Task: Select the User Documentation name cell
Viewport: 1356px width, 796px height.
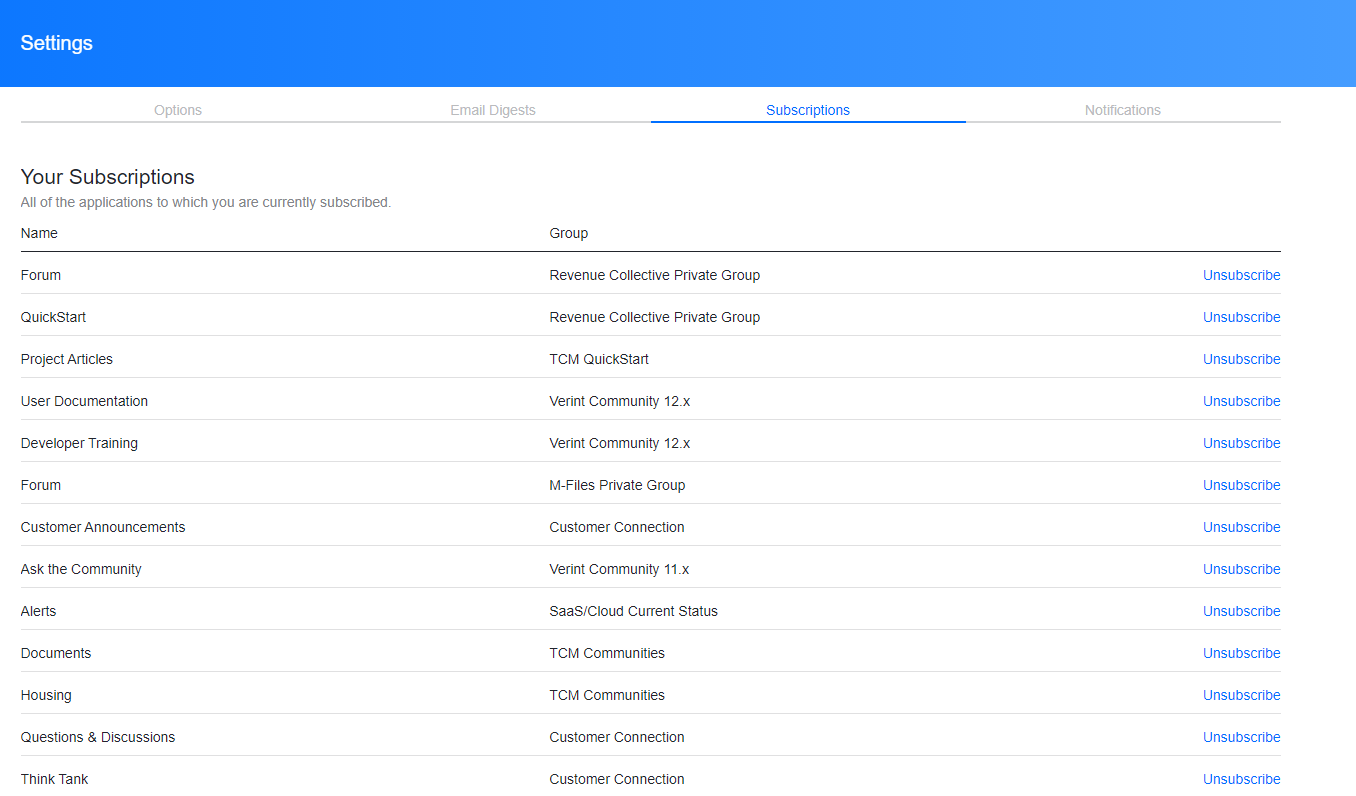Action: point(84,401)
